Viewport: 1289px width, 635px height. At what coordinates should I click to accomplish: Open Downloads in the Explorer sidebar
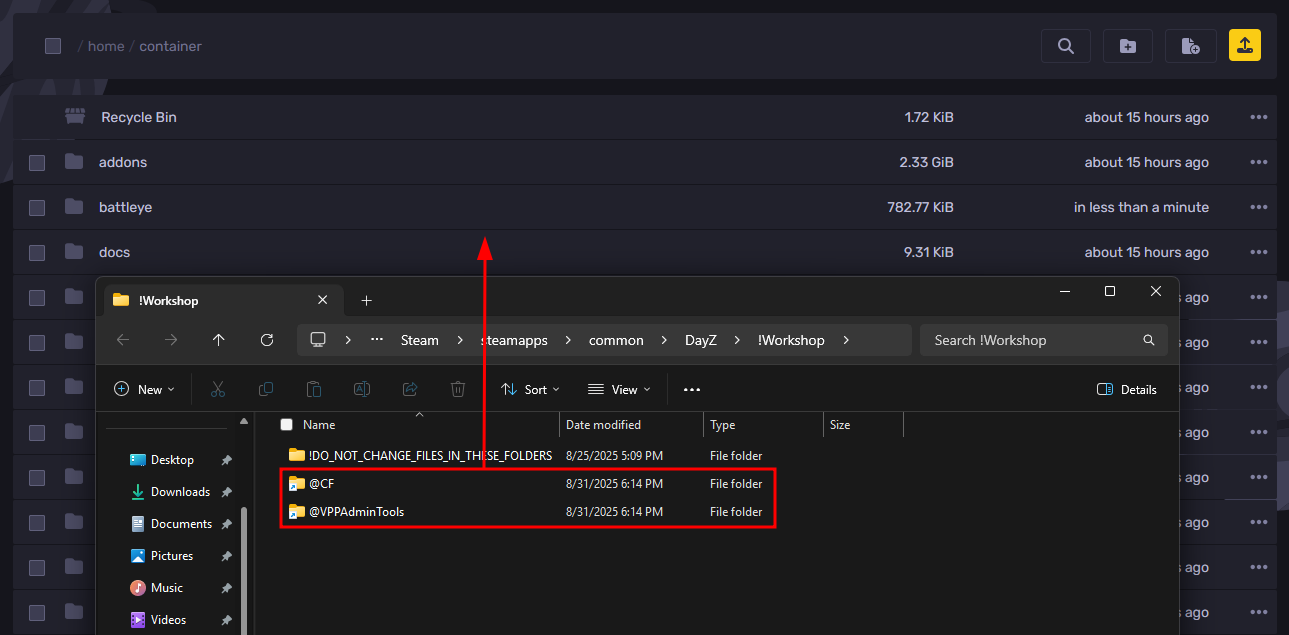pos(180,492)
